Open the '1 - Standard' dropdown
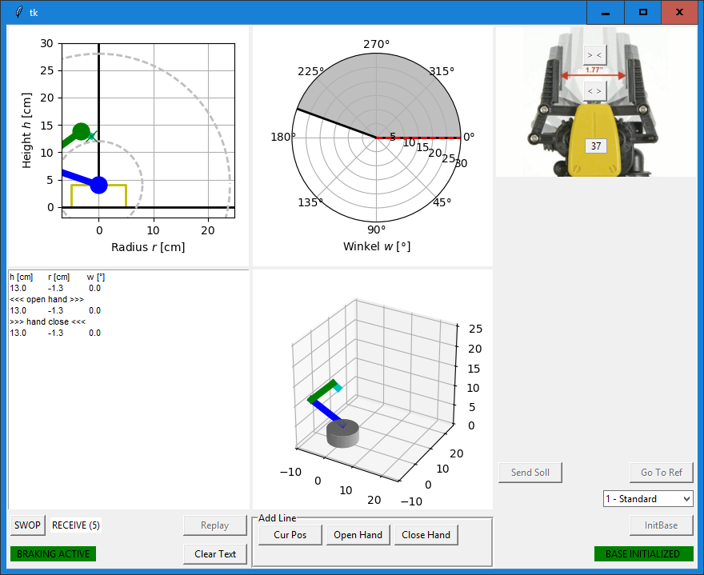 (648, 498)
